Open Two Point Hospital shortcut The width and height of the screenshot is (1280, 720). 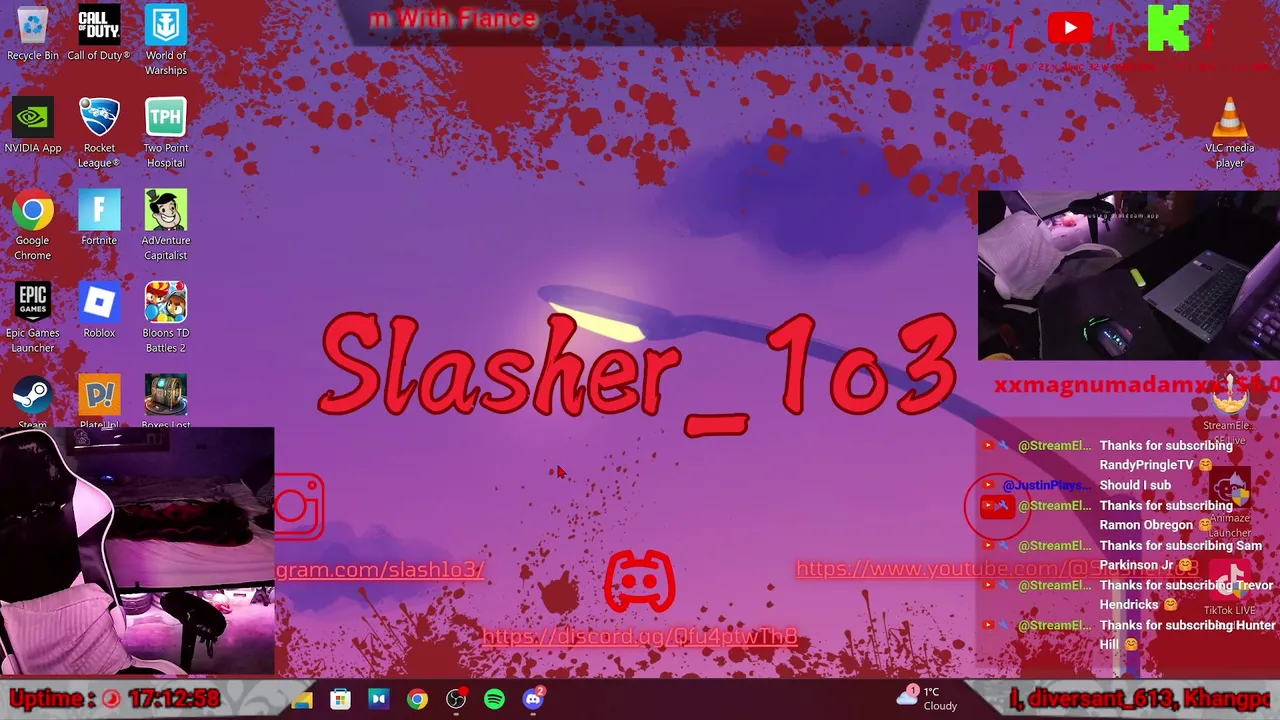click(x=165, y=134)
